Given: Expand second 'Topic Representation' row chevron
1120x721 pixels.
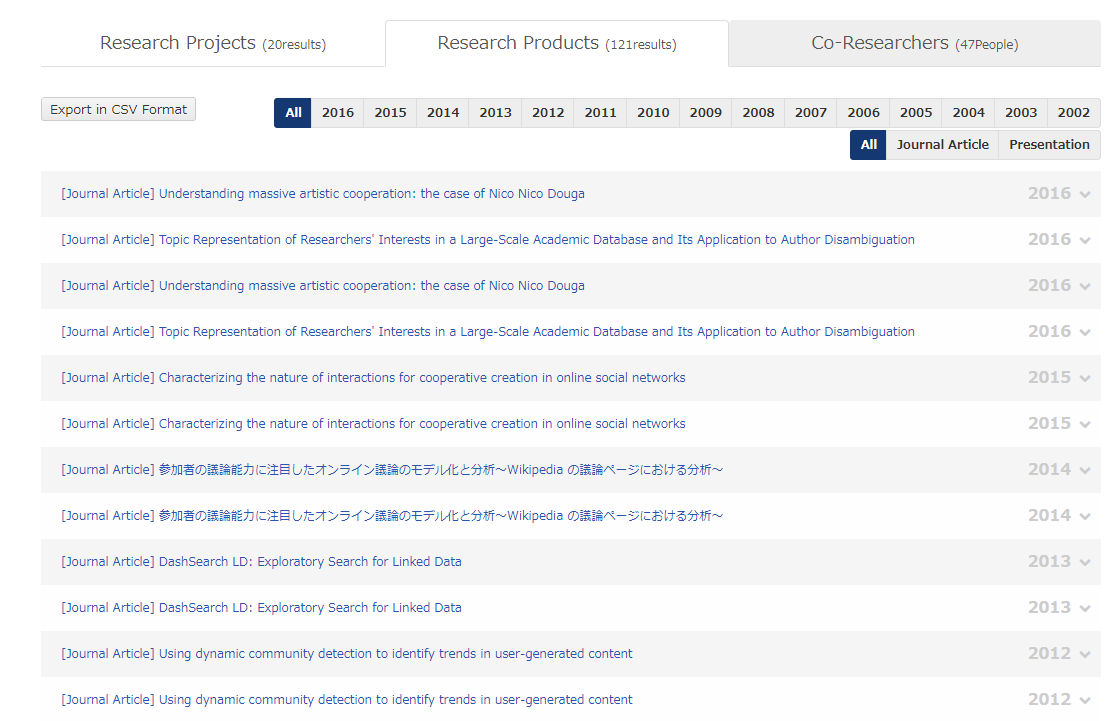Looking at the screenshot, I should point(1085,332).
